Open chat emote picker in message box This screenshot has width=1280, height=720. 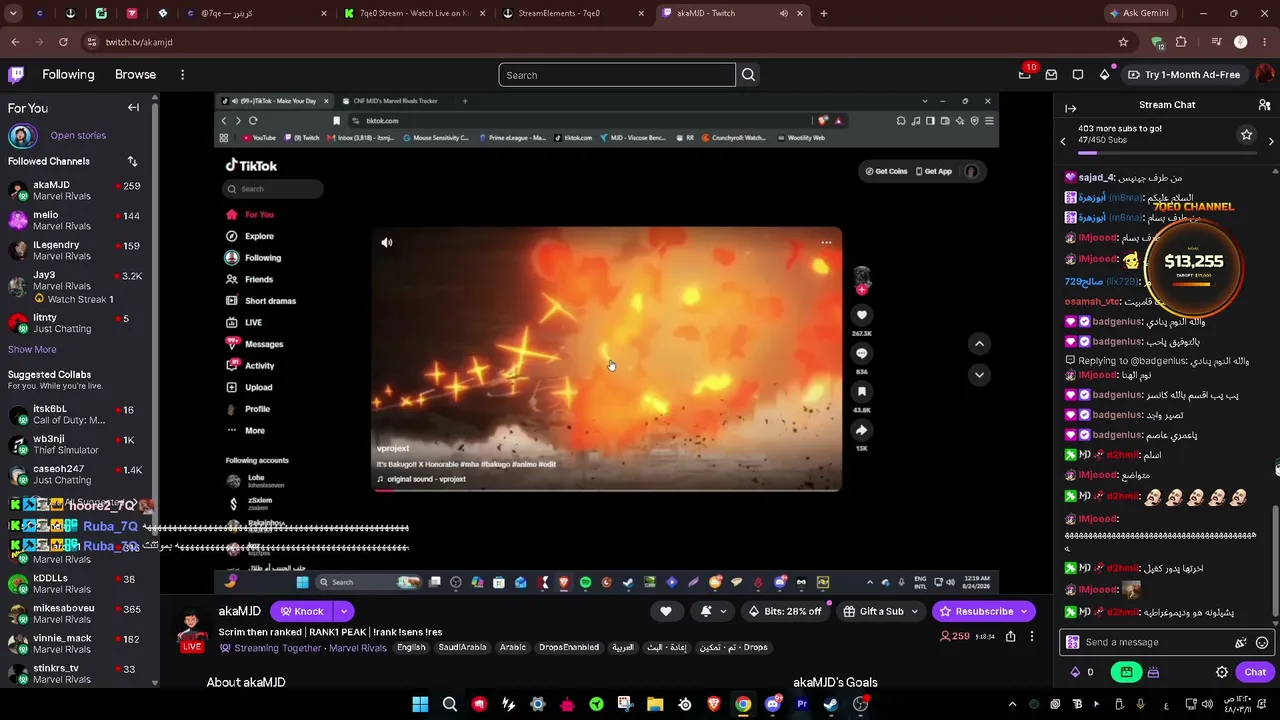[1262, 643]
